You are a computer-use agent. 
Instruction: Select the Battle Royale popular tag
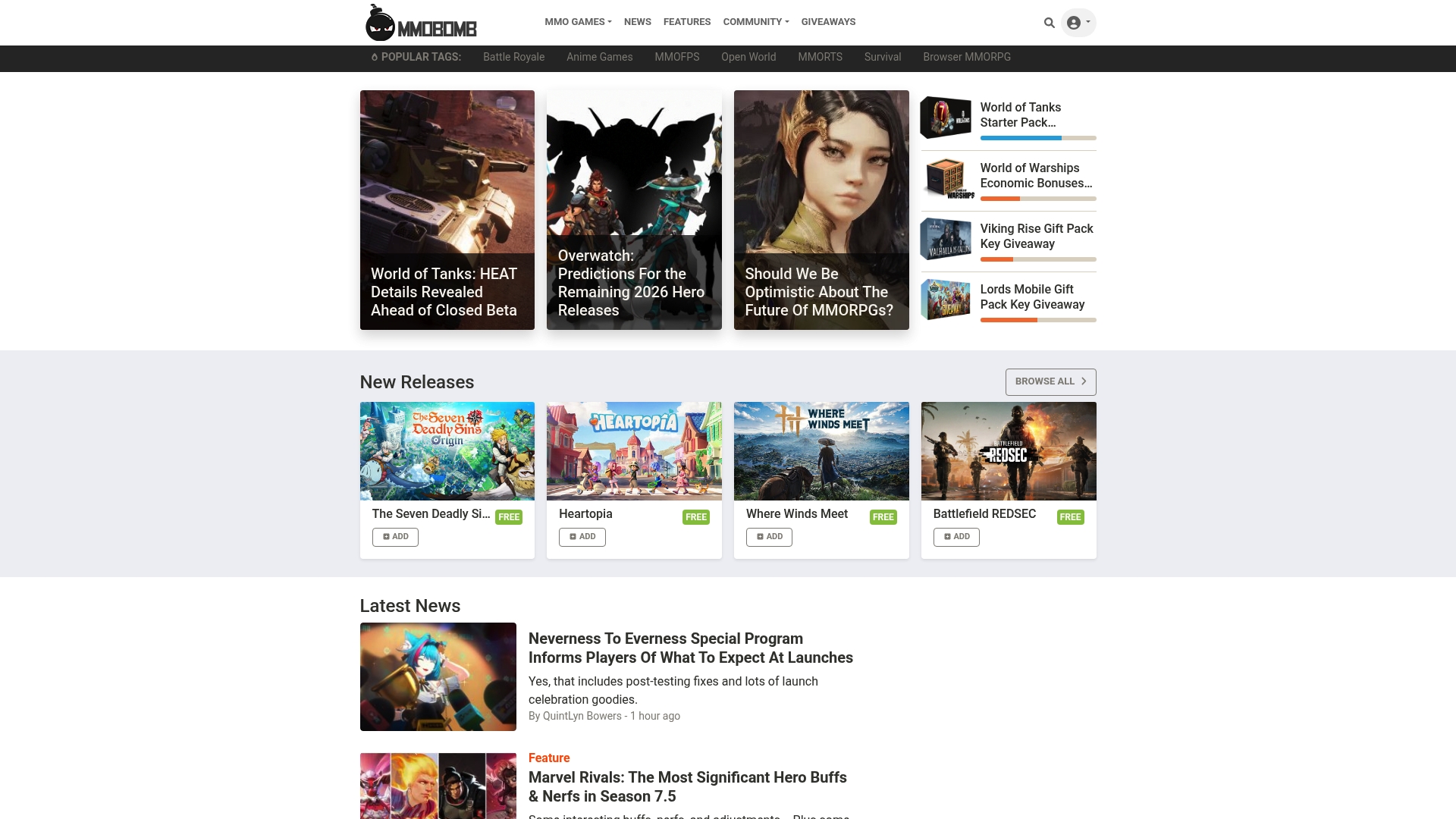pos(513,57)
